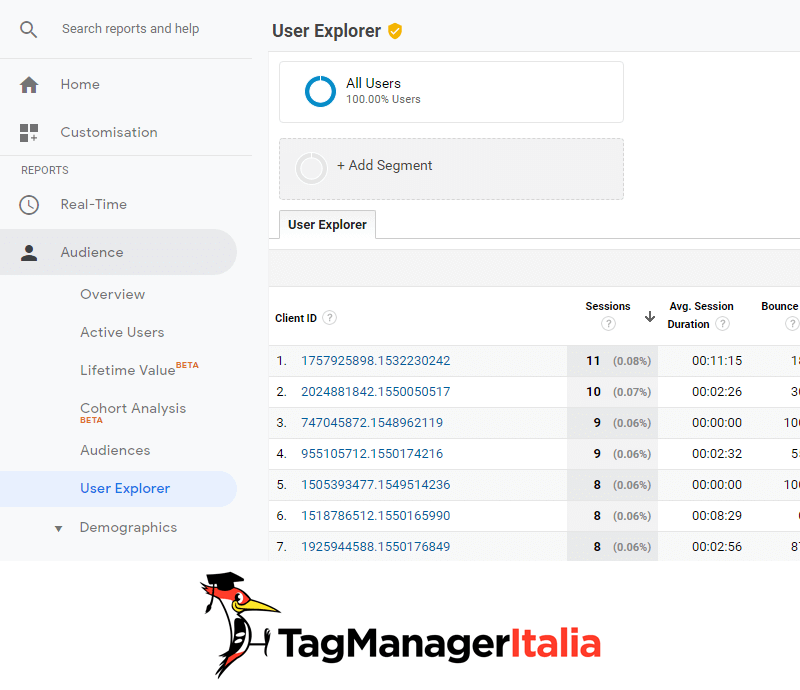
Task: Open client ID 955105712.1550174216
Action: (372, 454)
